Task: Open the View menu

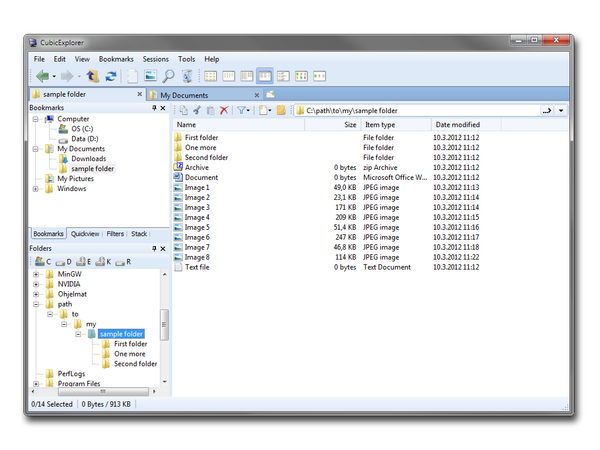Action: tap(82, 59)
